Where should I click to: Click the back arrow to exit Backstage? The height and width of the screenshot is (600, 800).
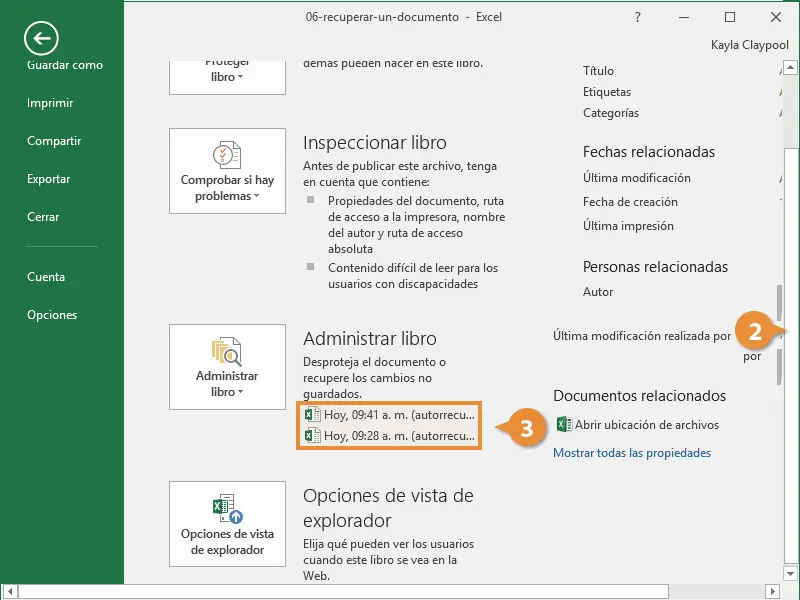click(41, 39)
